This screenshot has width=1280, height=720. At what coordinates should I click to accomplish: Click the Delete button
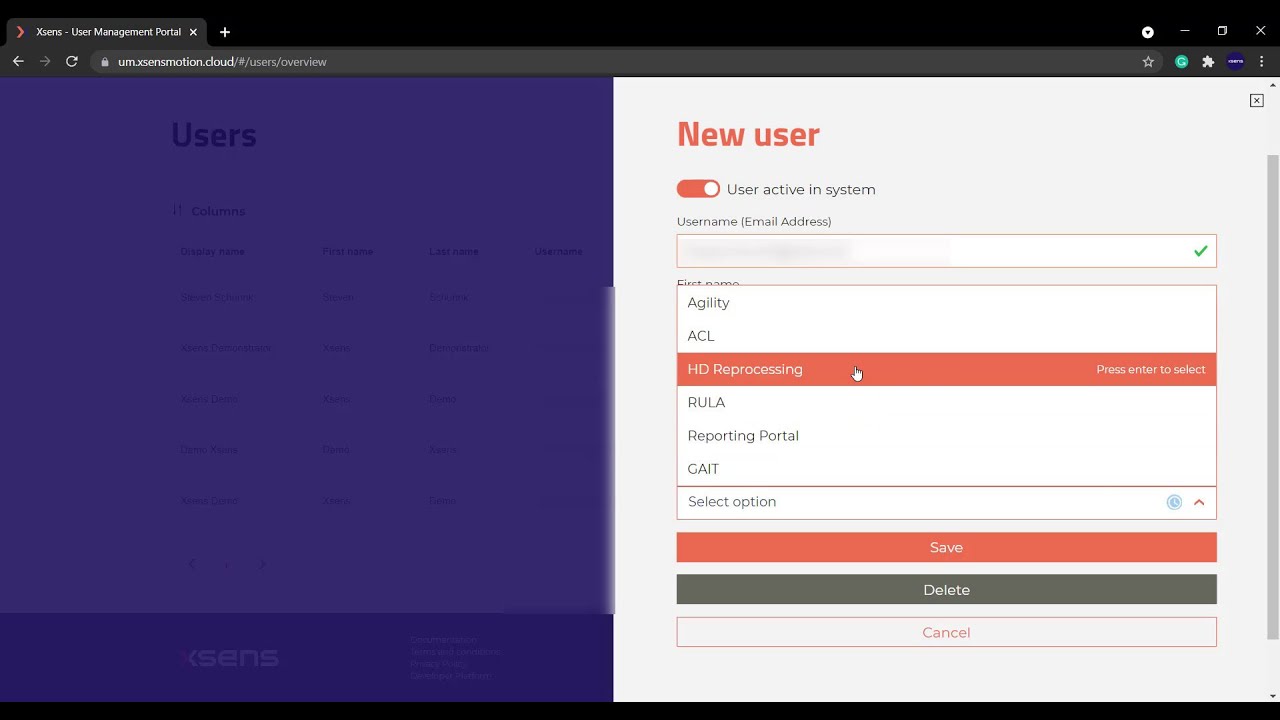pyautogui.click(x=946, y=589)
